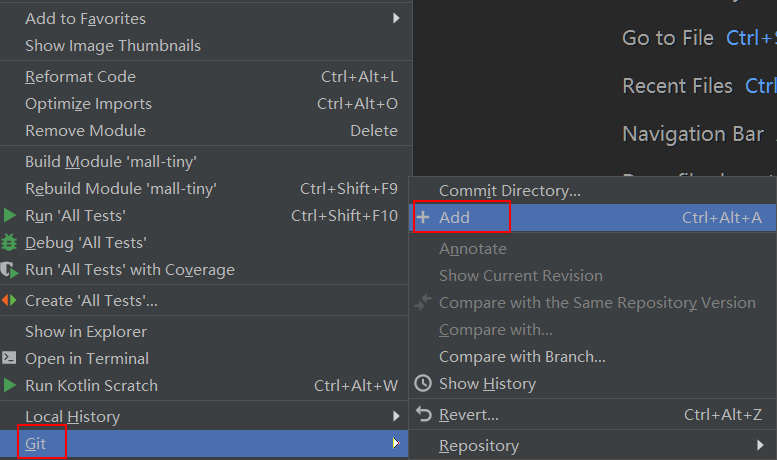Click the Open in Terminal icon
Viewport: 777px width, 460px height.
[x=9, y=358]
